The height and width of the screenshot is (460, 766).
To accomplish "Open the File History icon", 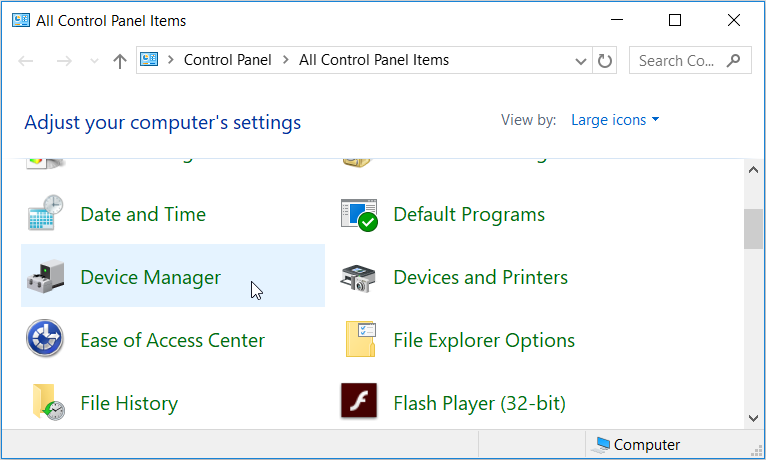I will pos(45,403).
